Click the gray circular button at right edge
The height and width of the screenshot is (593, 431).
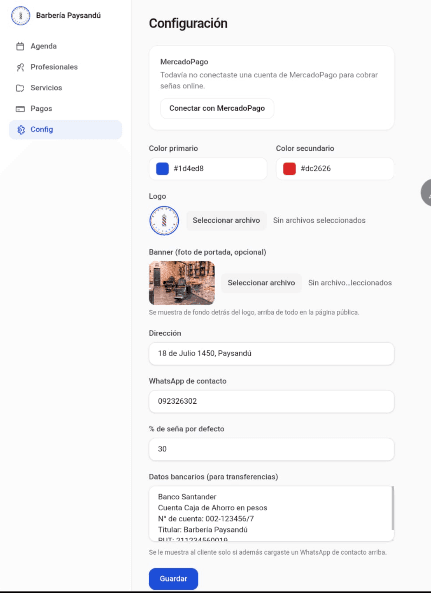[426, 193]
